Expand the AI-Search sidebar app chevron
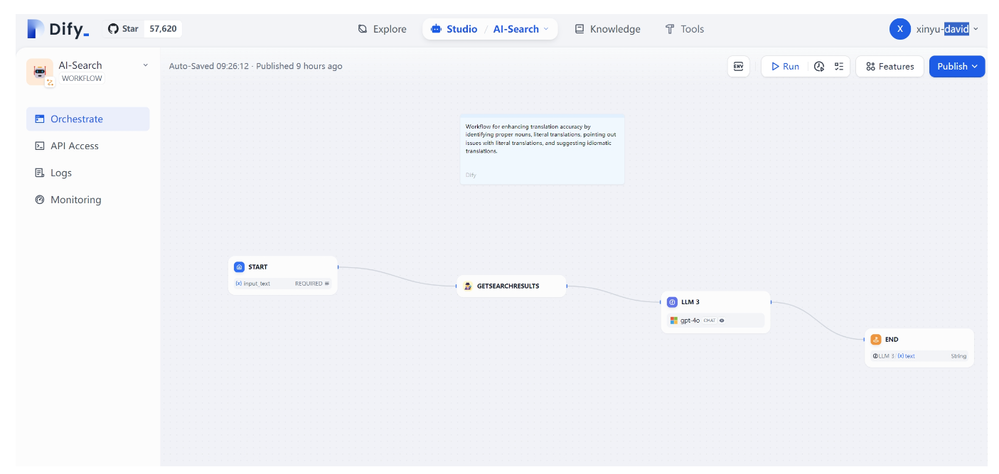 [145, 65]
